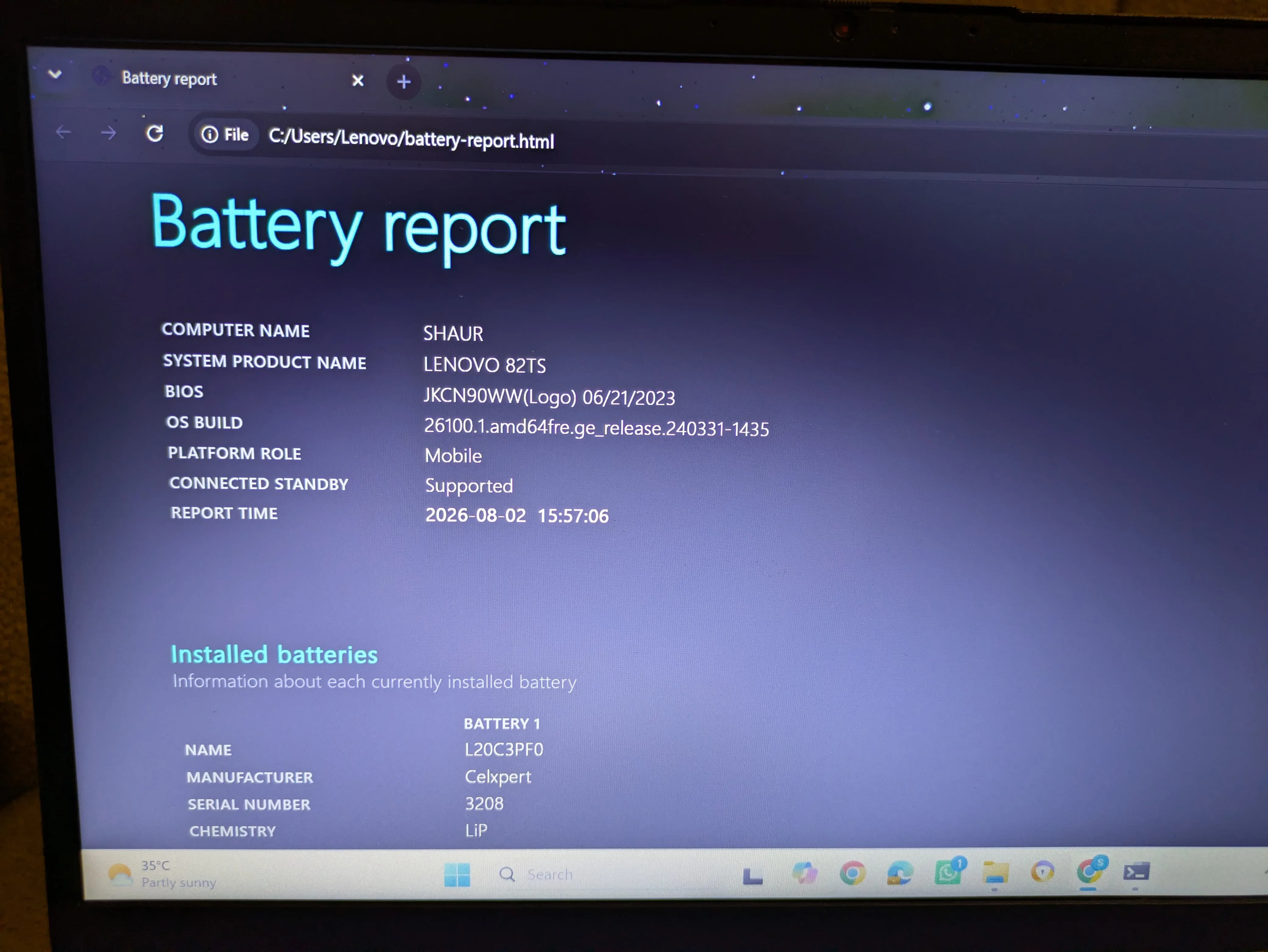Switch to Chrome with the S profile badge
This screenshot has height=952, width=1268.
(1092, 870)
